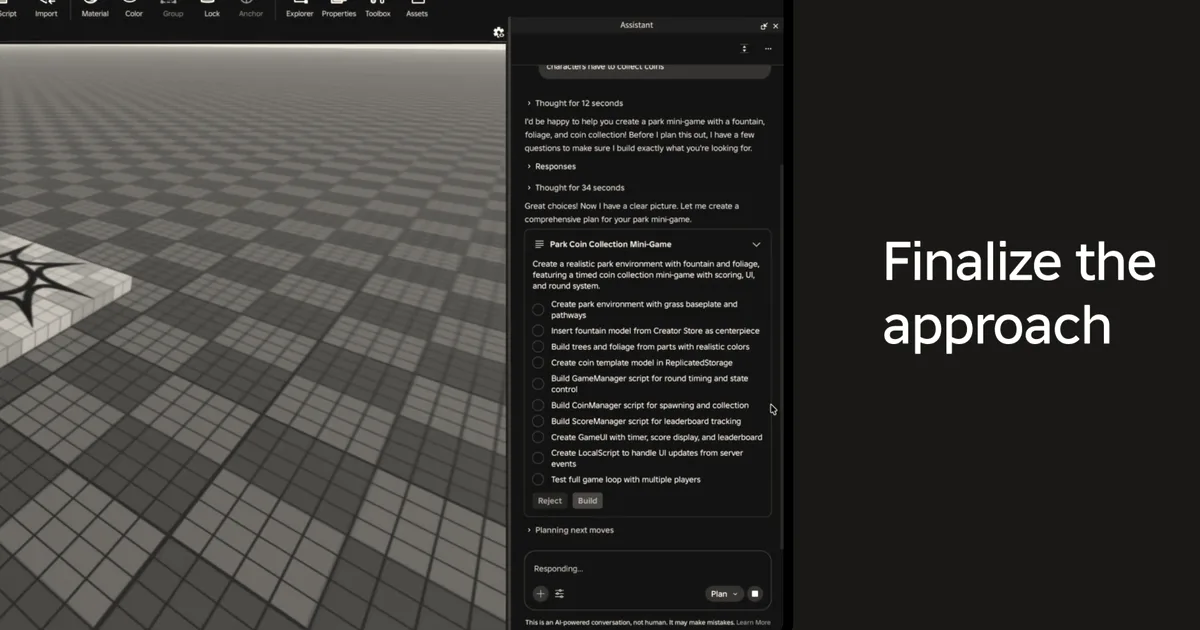Open the Material tool in toolbar

(95, 10)
